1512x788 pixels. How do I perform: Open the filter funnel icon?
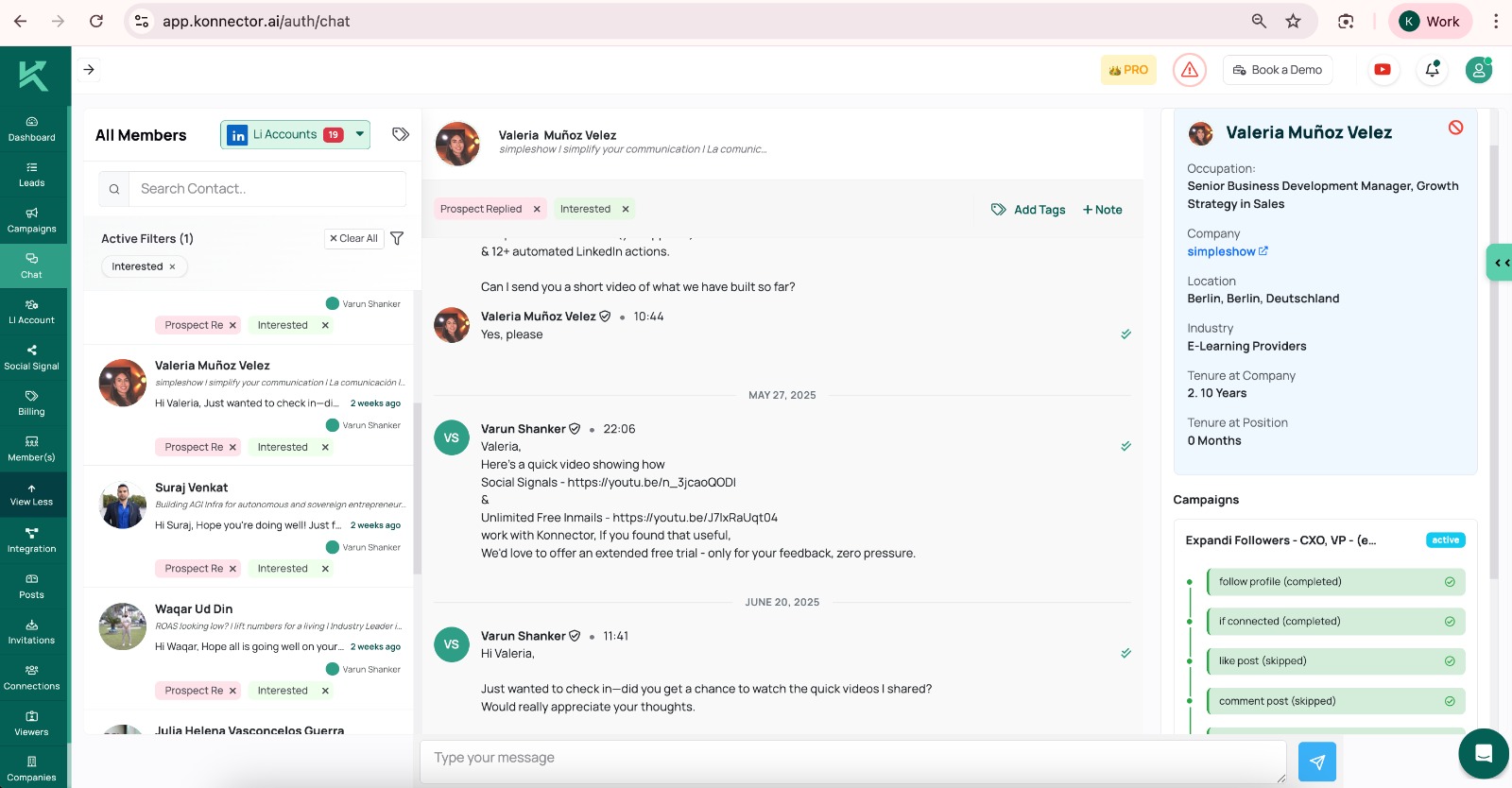tap(397, 238)
